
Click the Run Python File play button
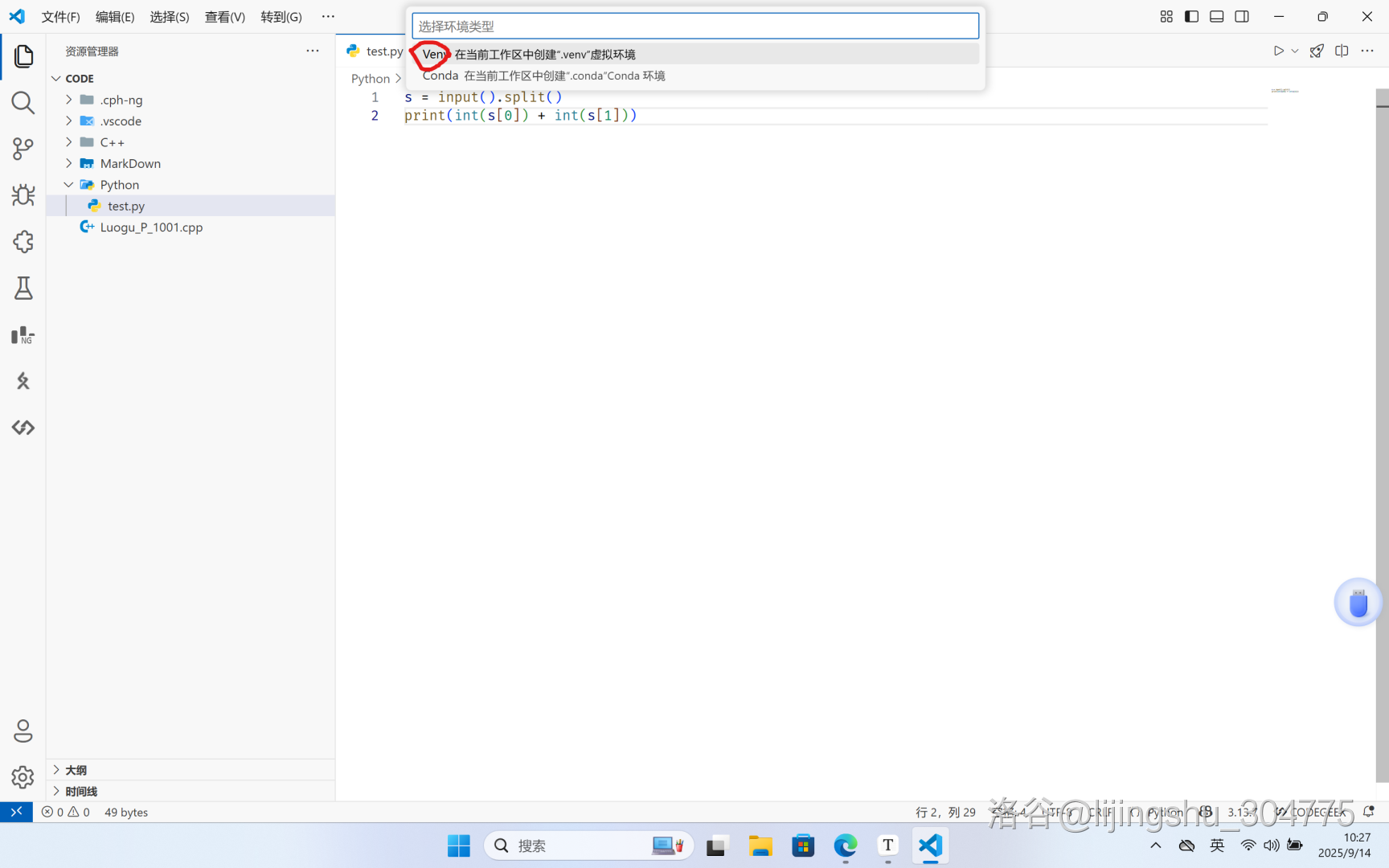point(1278,51)
